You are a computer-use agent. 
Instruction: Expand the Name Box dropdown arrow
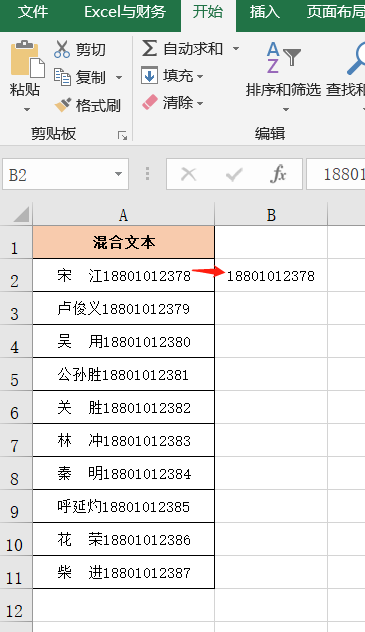(x=118, y=174)
